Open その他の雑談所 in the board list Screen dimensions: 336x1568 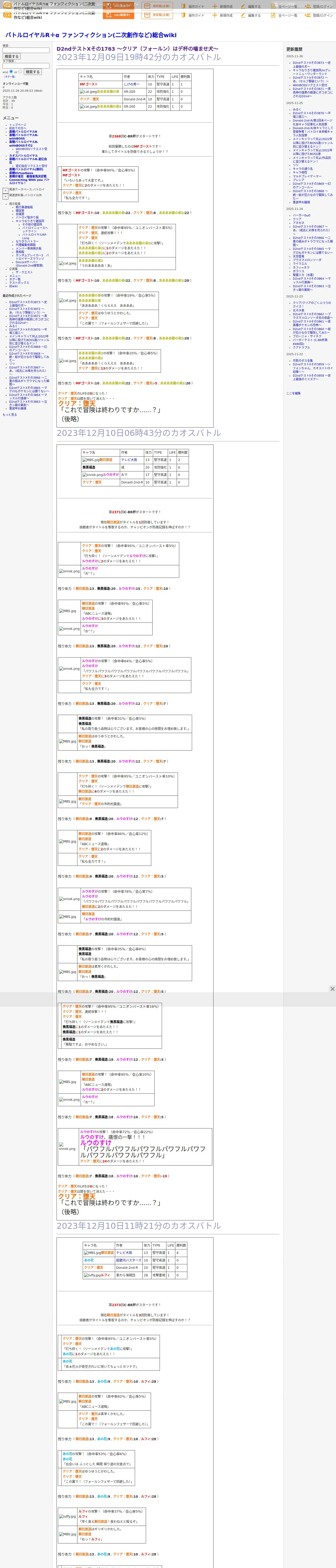(32, 224)
